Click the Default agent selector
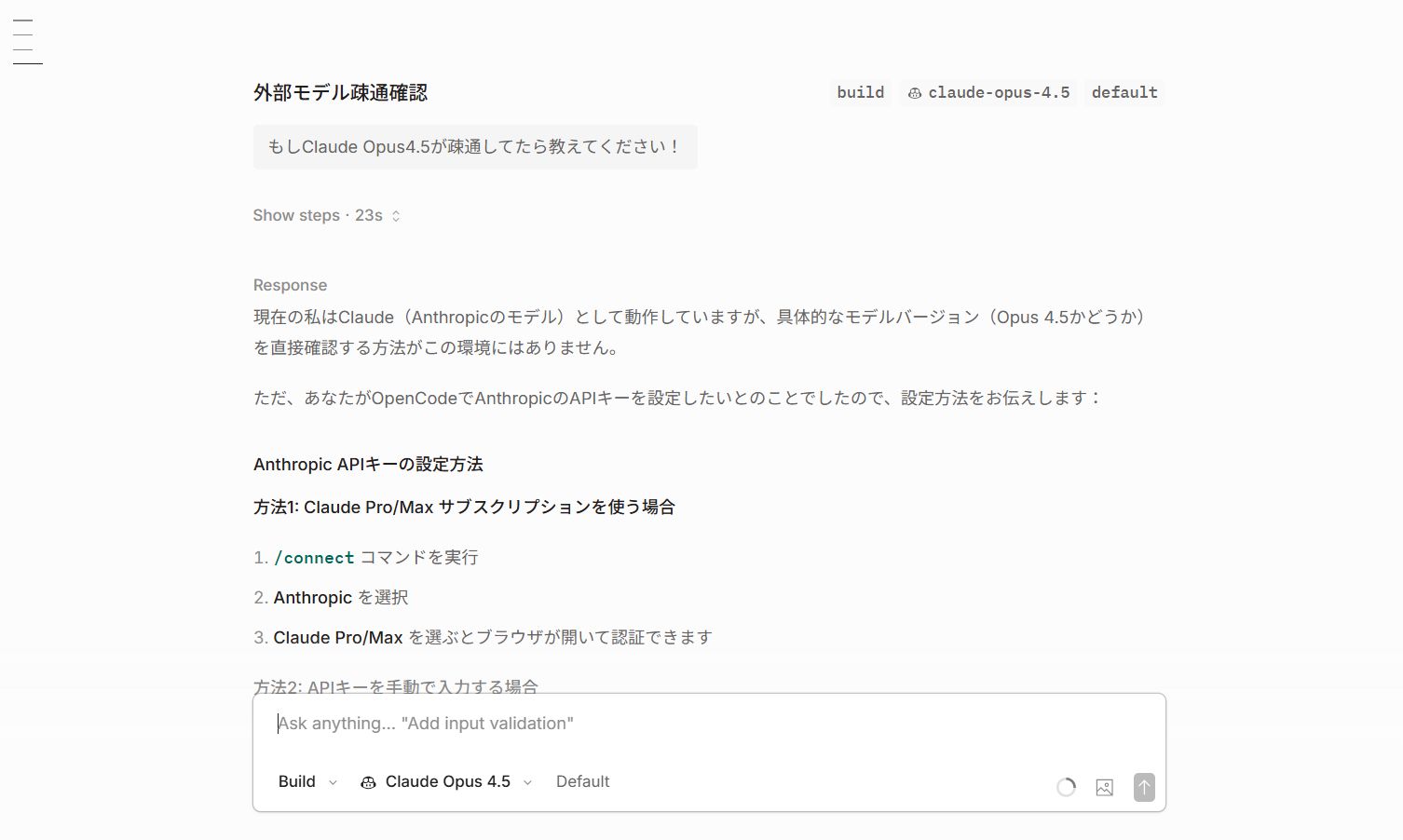The height and width of the screenshot is (840, 1403). coord(582,781)
